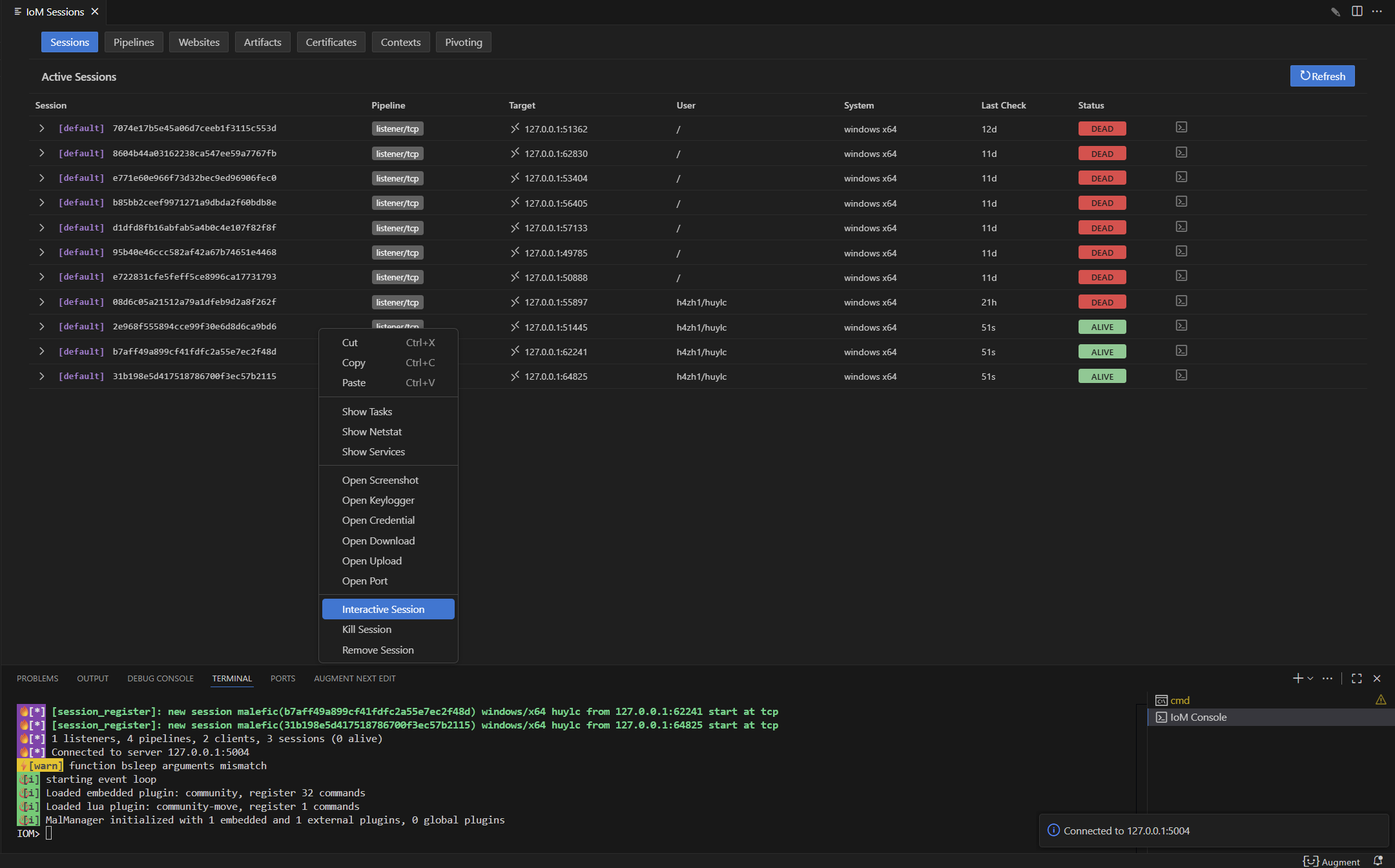Switch to the Pivoting tab
Viewport: 1395px width, 868px height.
[x=463, y=42]
